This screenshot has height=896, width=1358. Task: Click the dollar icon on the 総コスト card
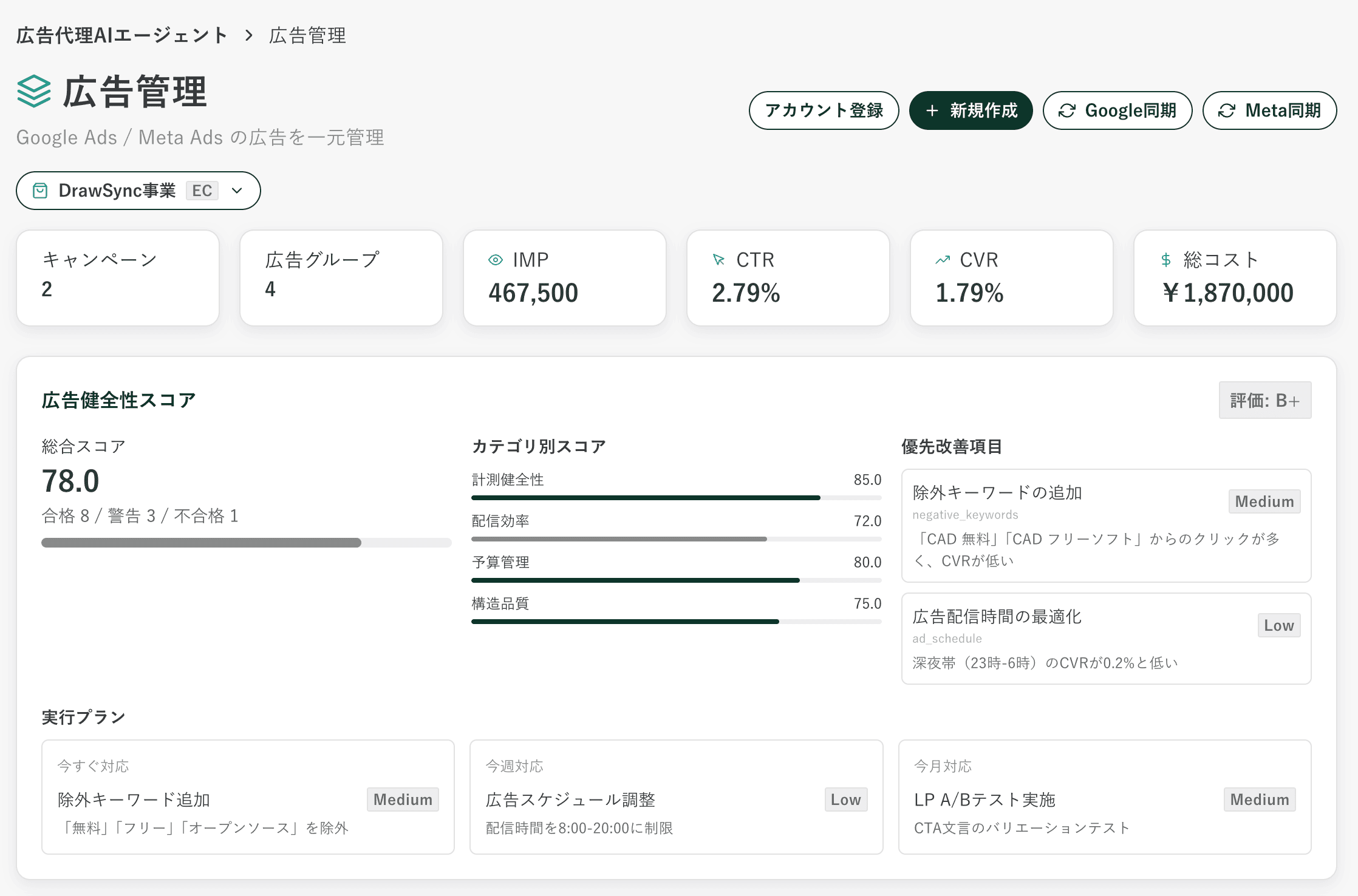click(x=1165, y=260)
